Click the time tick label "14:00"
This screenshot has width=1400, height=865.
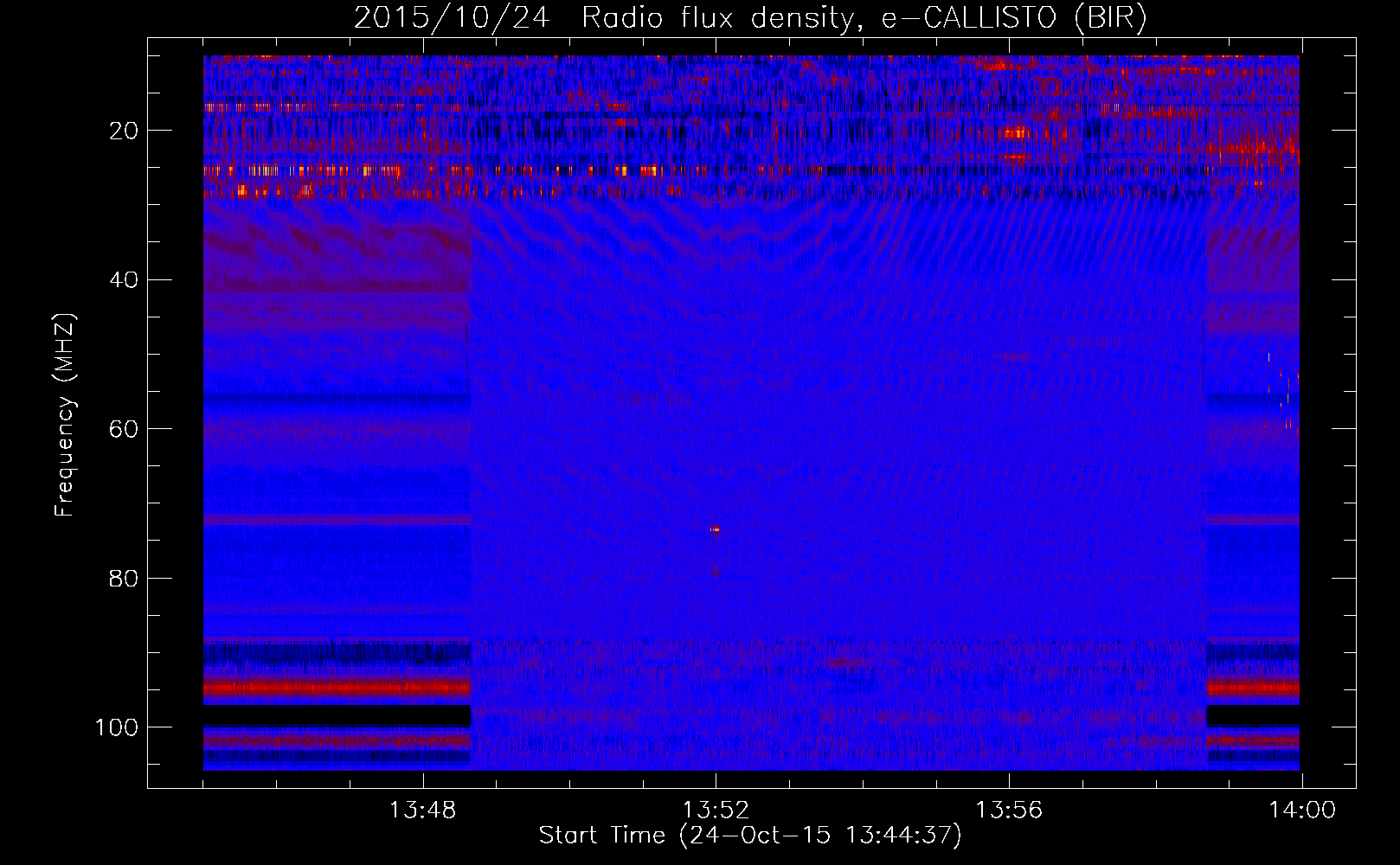pos(1302,811)
